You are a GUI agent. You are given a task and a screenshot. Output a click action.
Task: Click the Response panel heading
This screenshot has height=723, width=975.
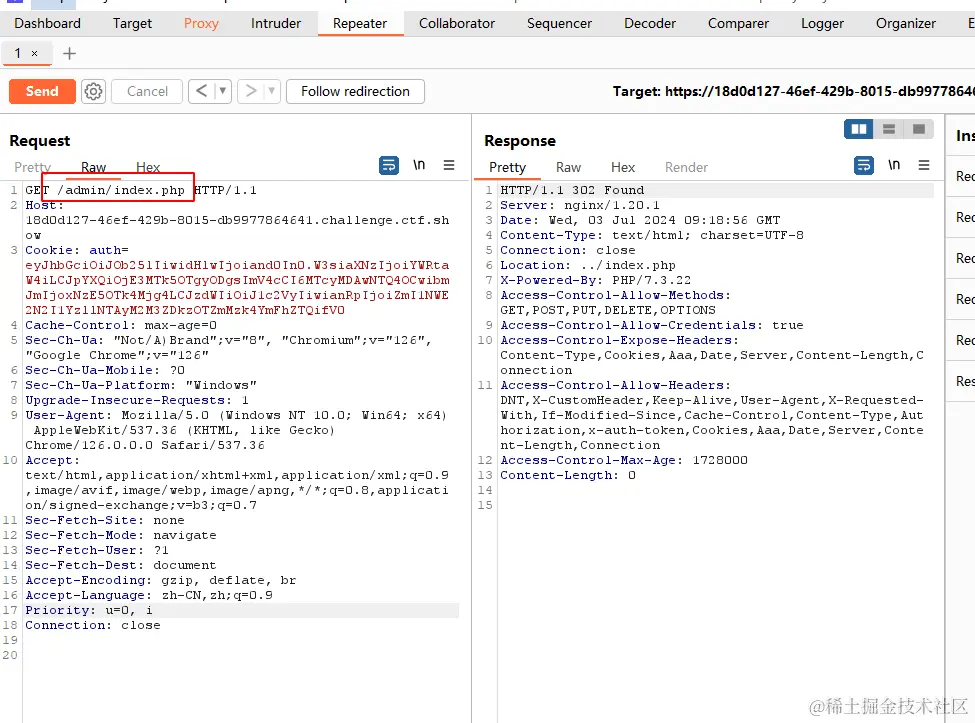(x=520, y=141)
